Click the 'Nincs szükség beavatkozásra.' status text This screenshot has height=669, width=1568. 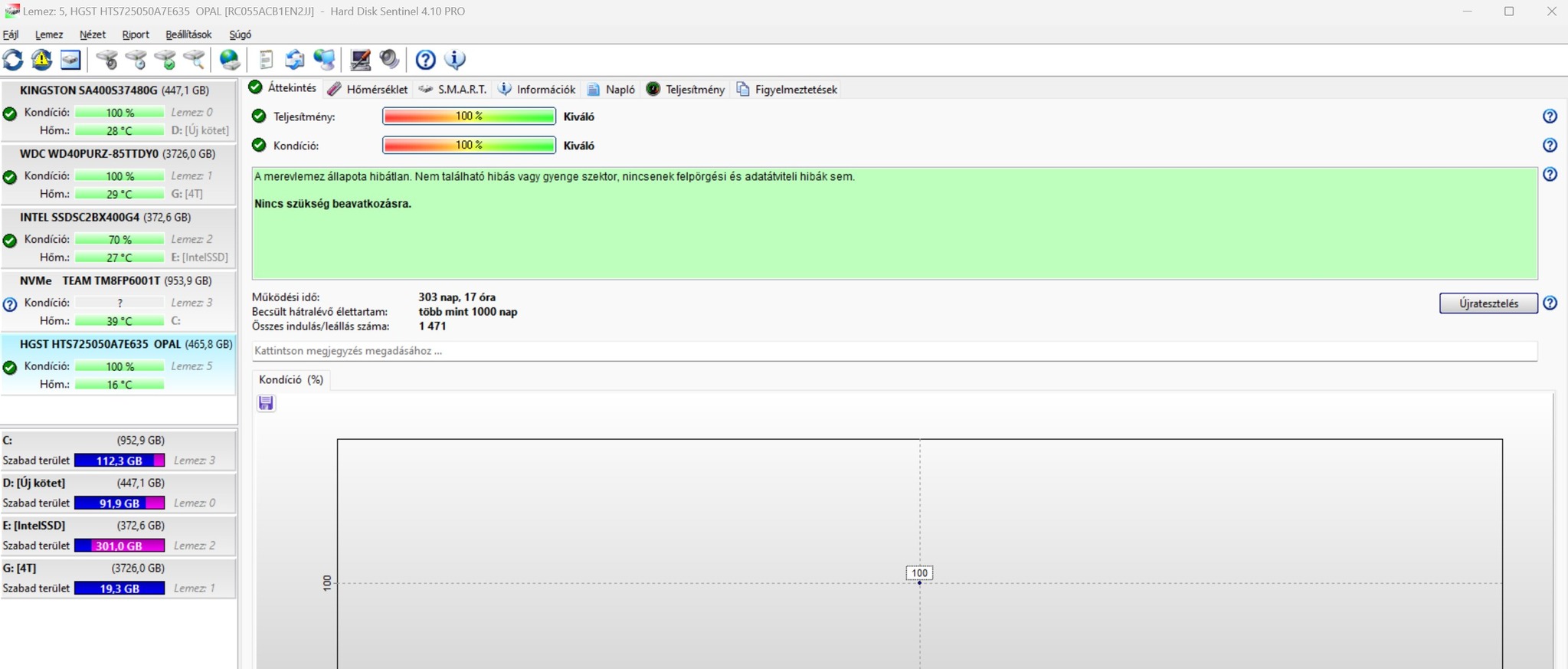332,204
